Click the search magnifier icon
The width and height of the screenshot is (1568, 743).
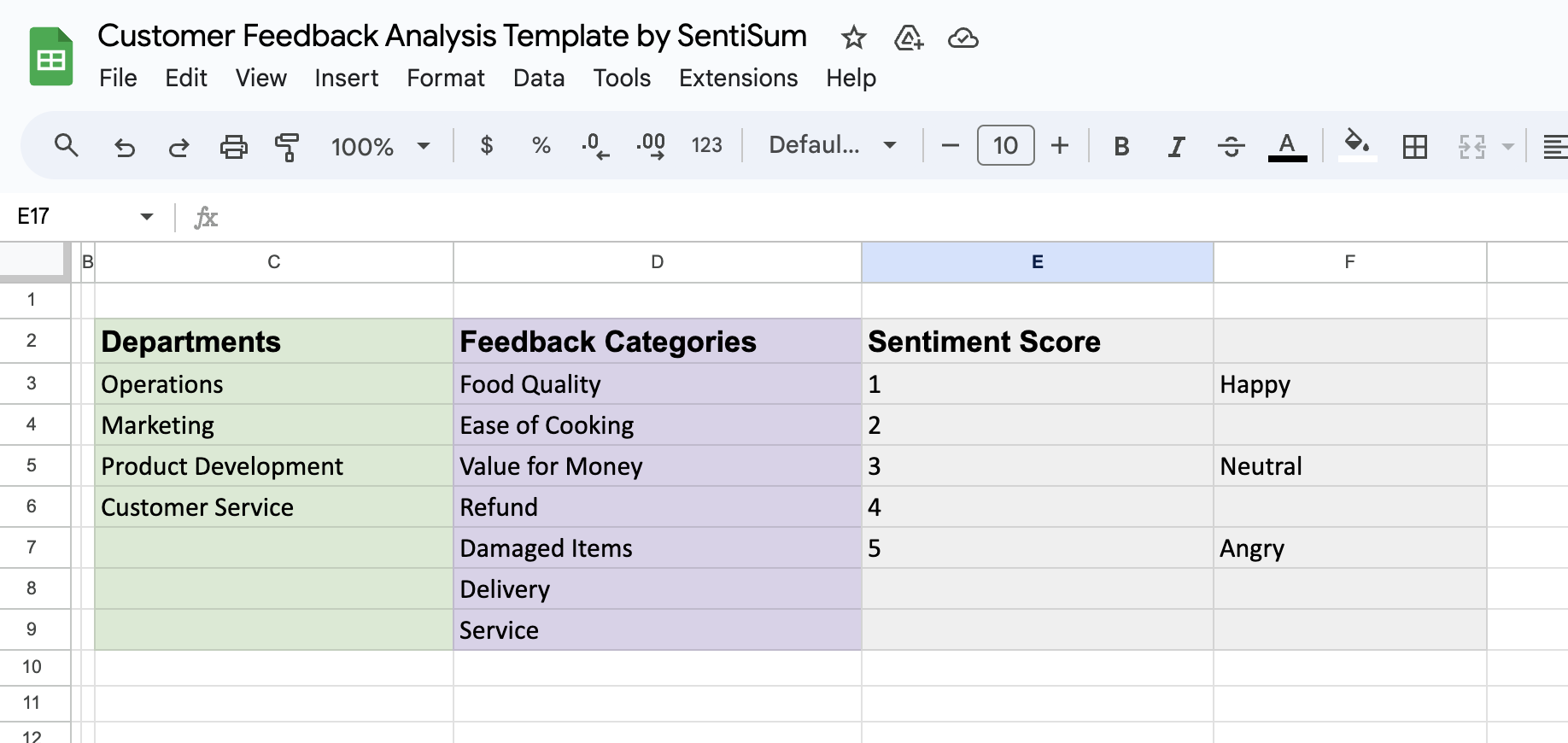point(66,146)
